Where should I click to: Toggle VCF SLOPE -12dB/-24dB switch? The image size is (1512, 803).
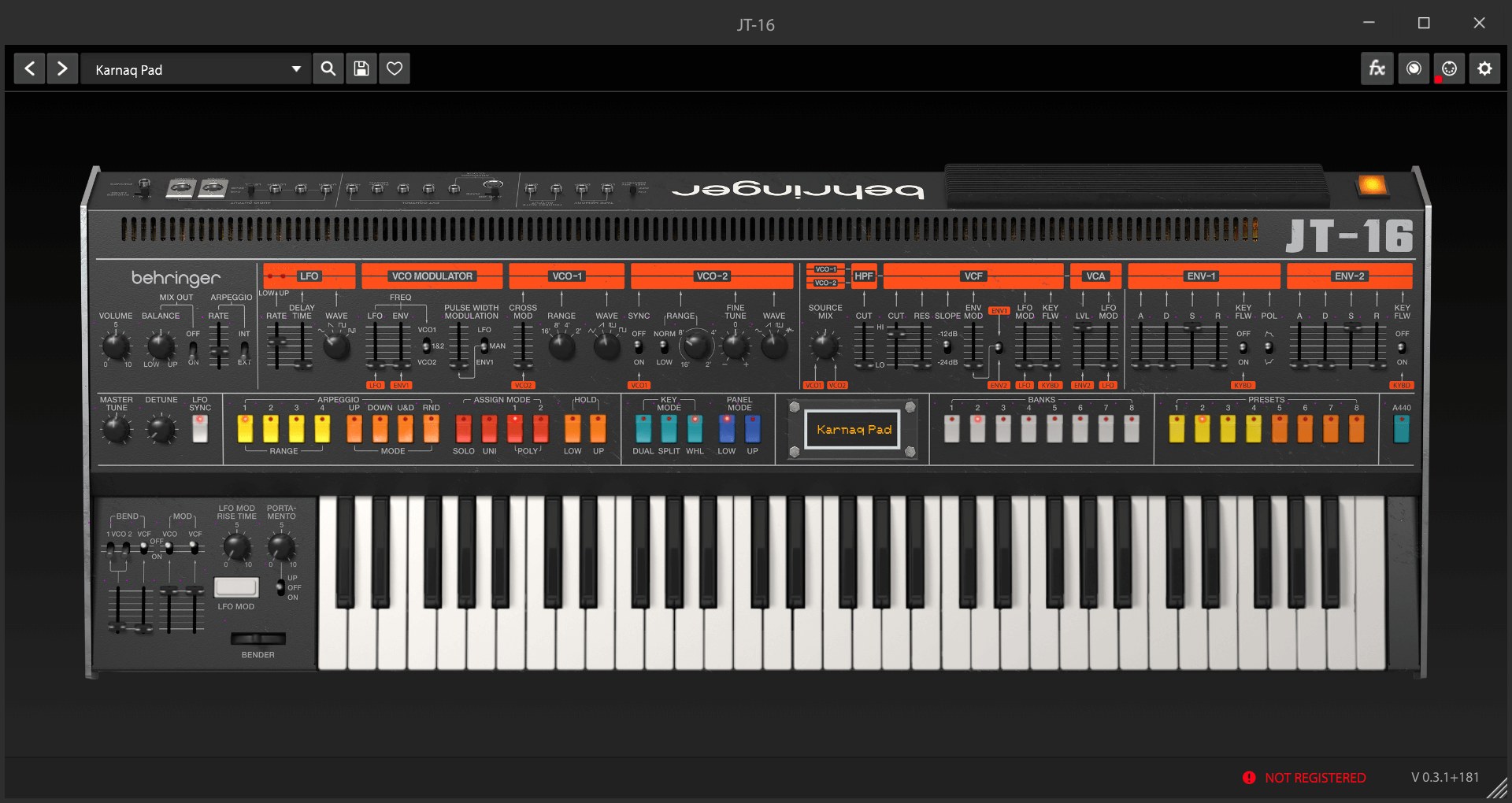point(947,347)
